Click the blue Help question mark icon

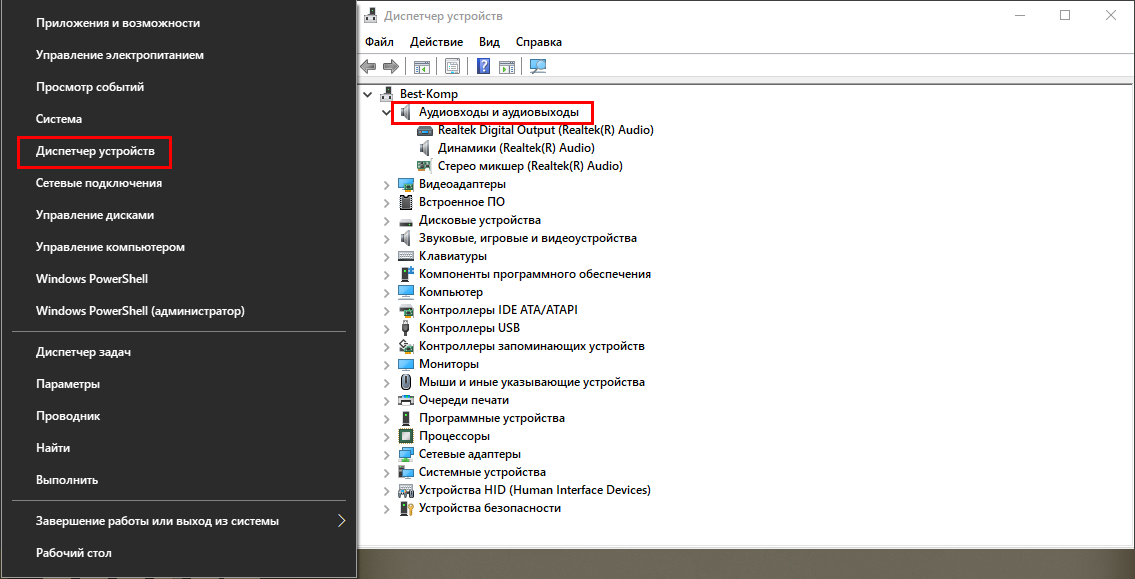(483, 67)
